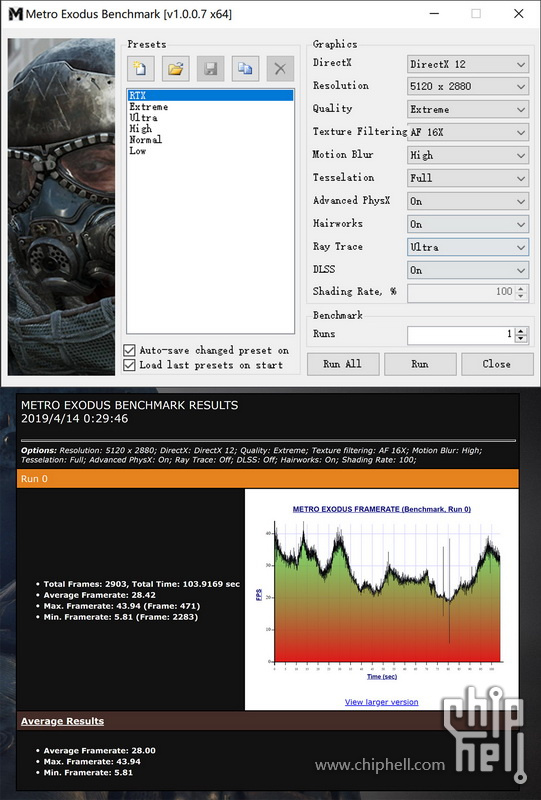Click the 2019/4/14 0:29:46 timestamp
541x800 pixels.
click(75, 419)
